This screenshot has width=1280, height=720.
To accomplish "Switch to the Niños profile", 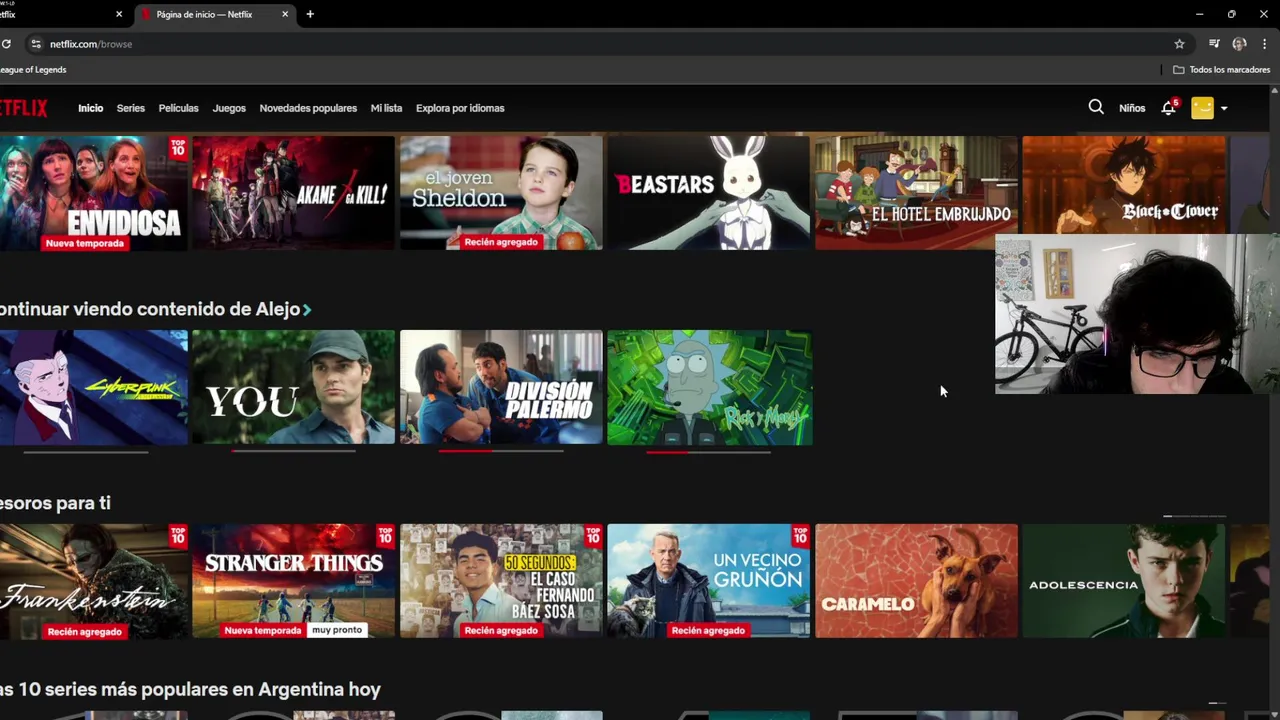I will click(1132, 108).
